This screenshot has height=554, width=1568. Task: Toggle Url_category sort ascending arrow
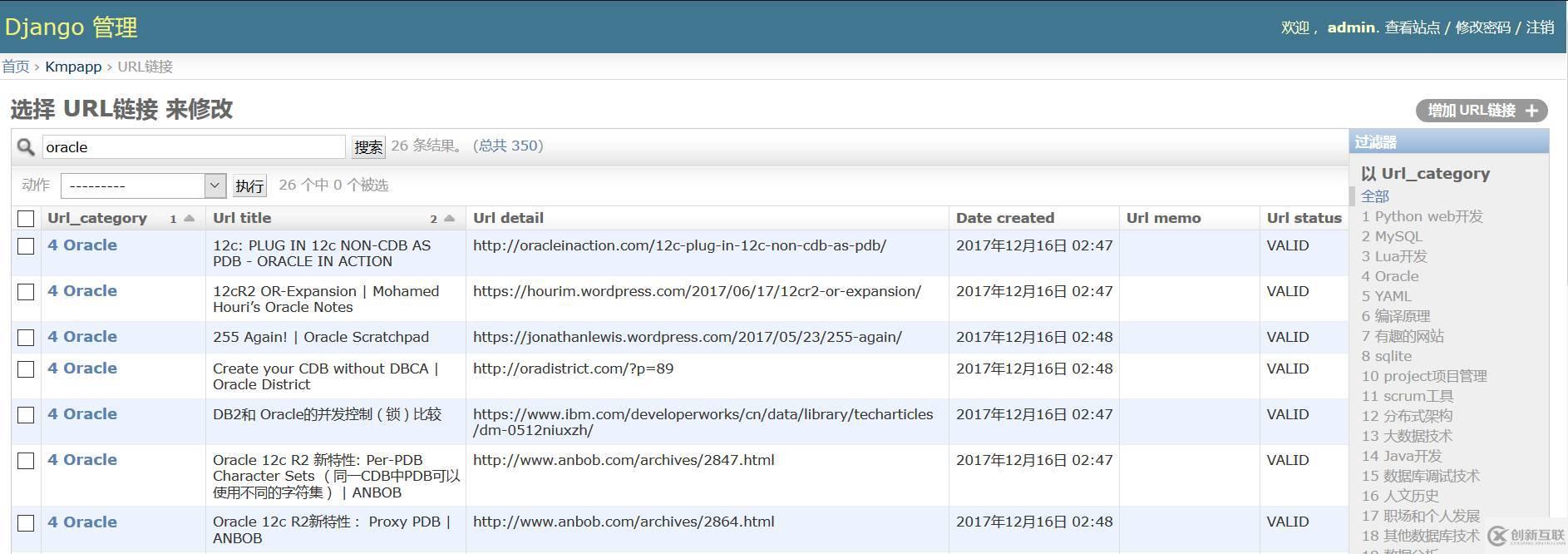click(x=190, y=218)
